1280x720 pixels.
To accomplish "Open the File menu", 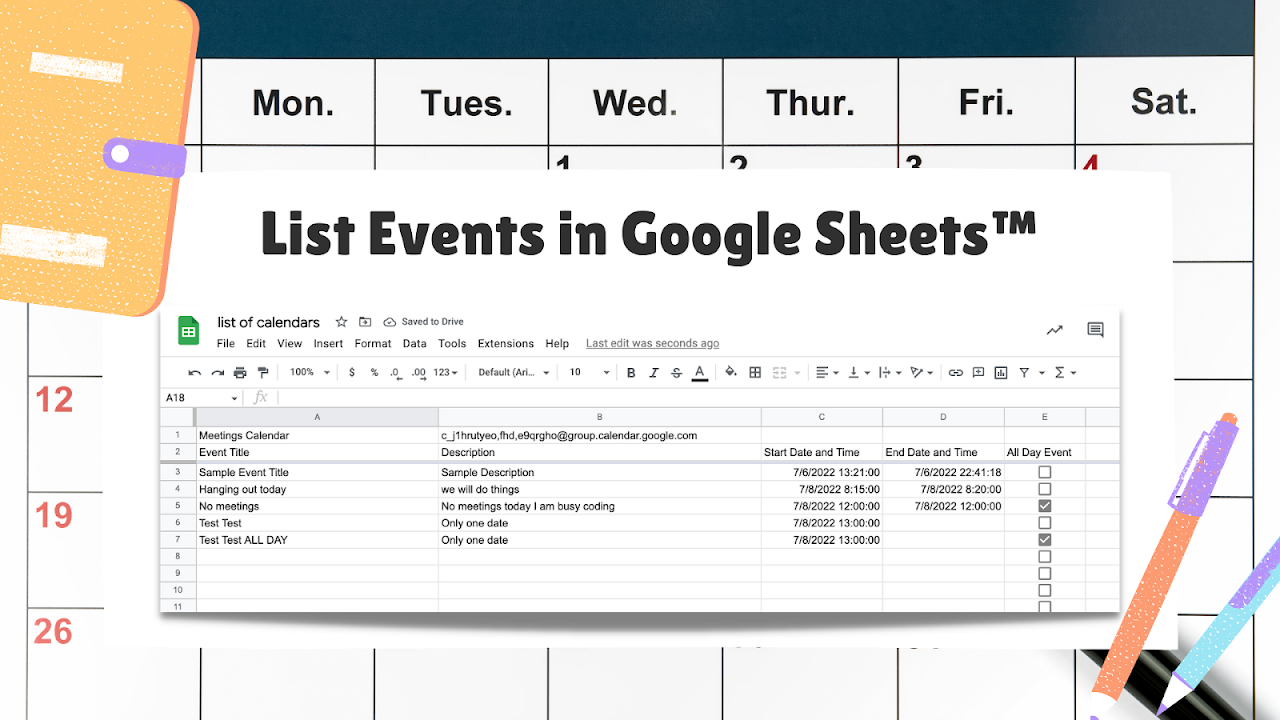I will pos(226,344).
